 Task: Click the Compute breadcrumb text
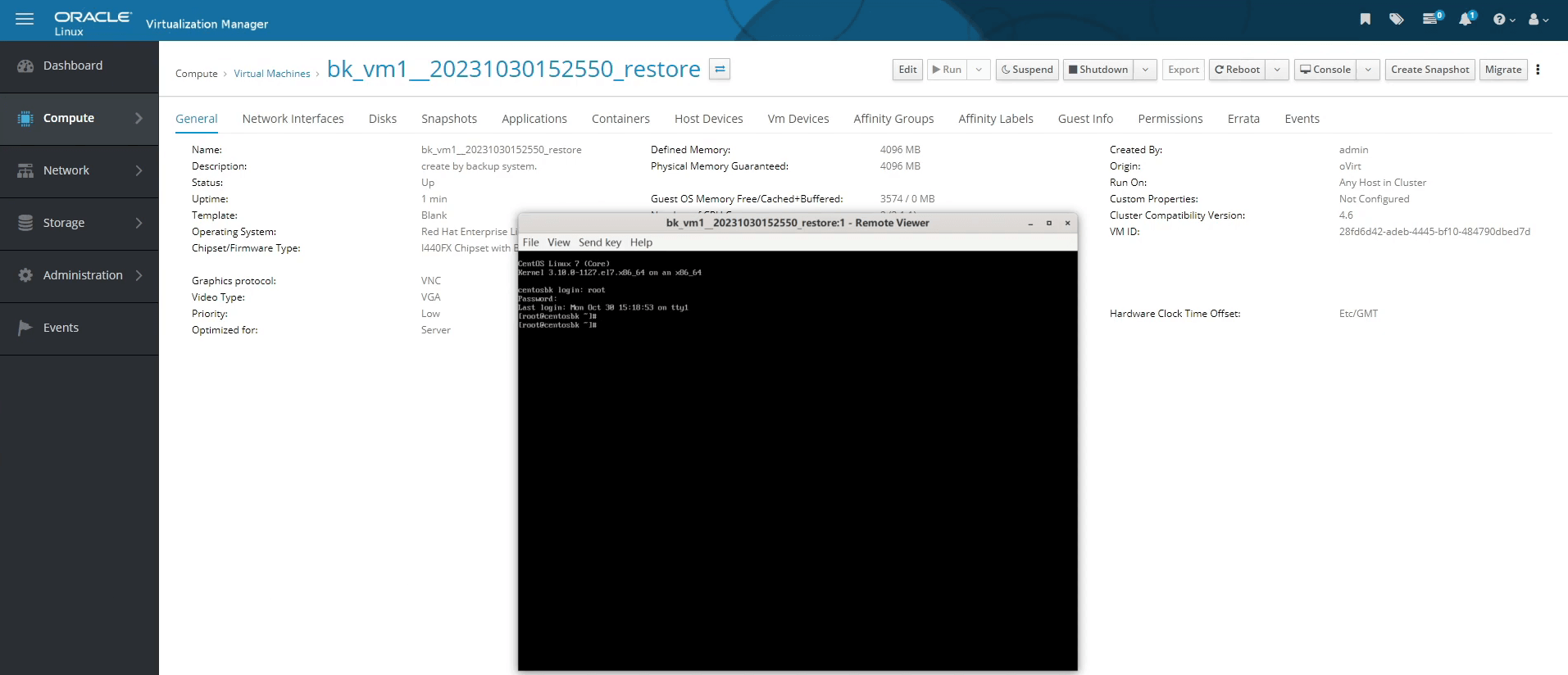[197, 74]
